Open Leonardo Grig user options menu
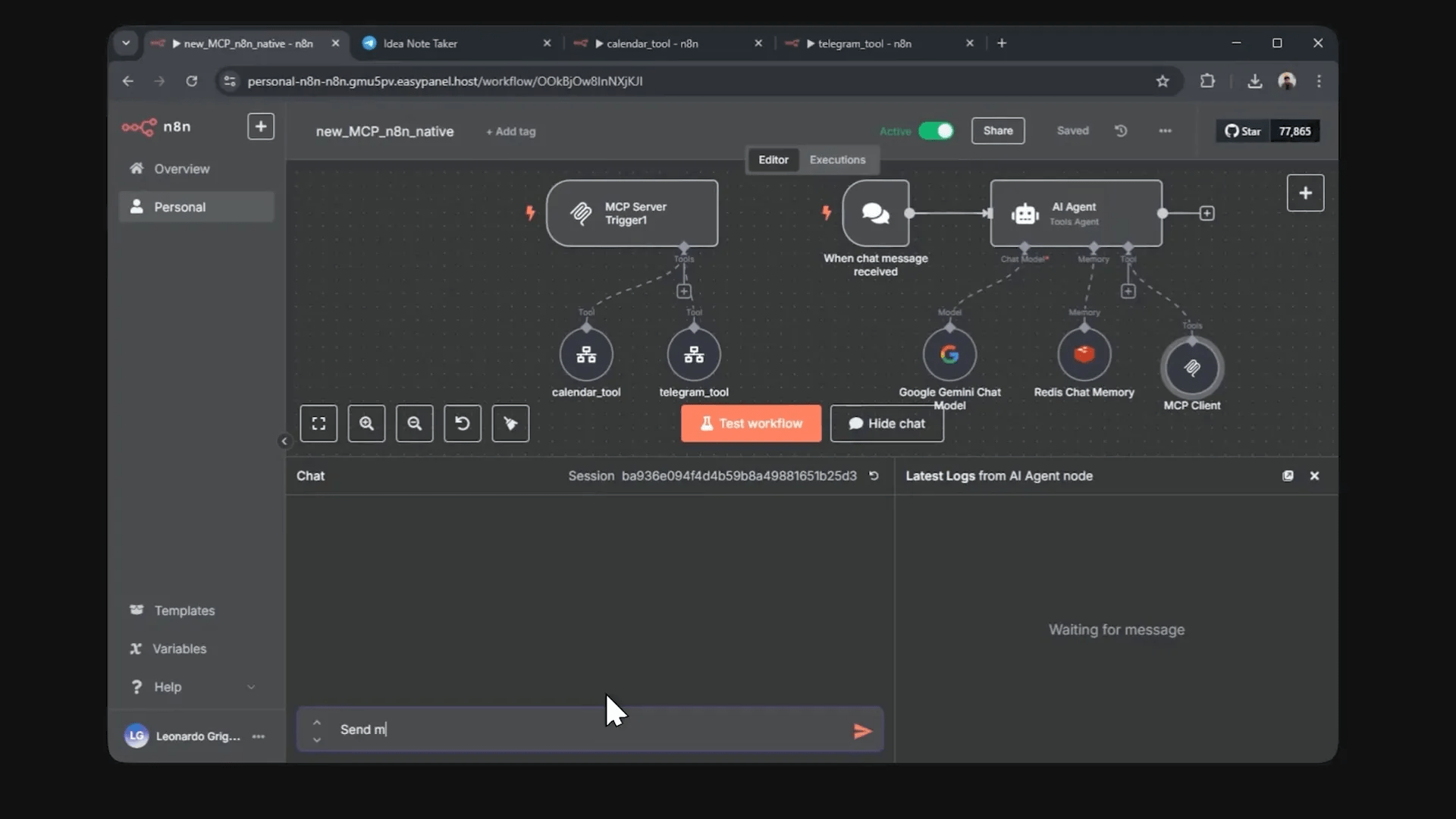This screenshot has width=1456, height=819. click(258, 736)
